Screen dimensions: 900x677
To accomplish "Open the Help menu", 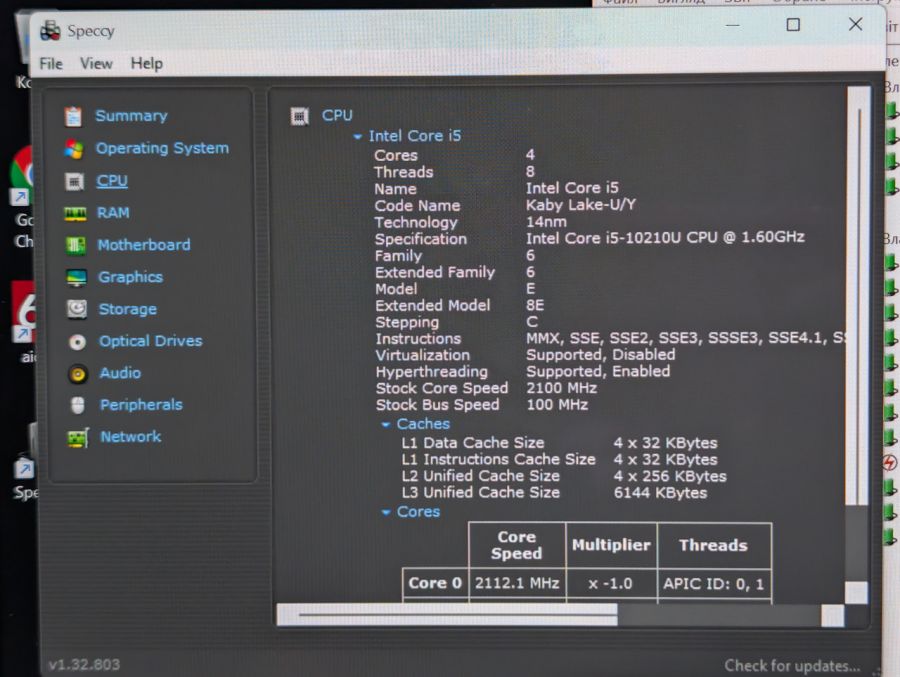I will [146, 64].
